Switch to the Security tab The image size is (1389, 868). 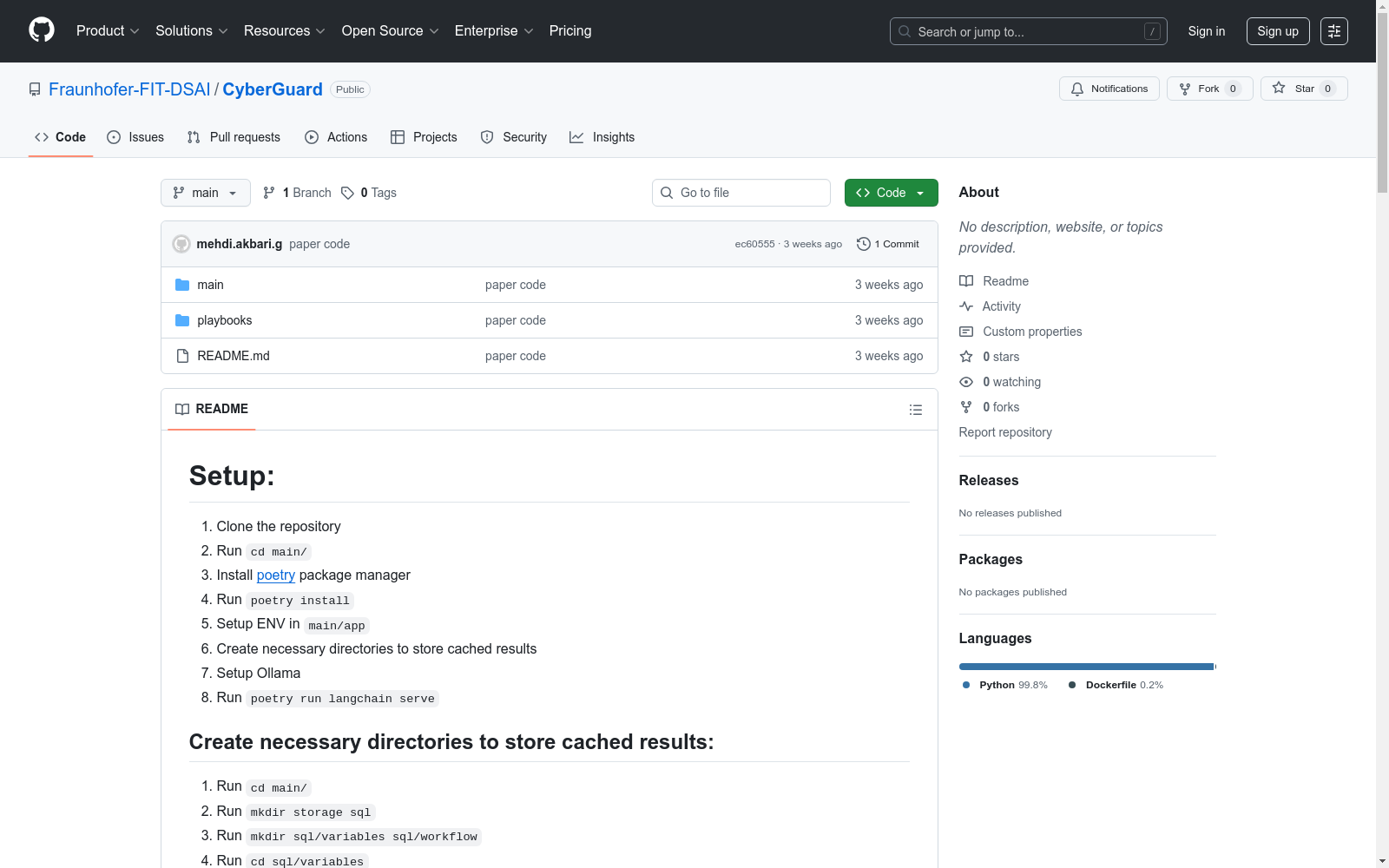point(514,137)
